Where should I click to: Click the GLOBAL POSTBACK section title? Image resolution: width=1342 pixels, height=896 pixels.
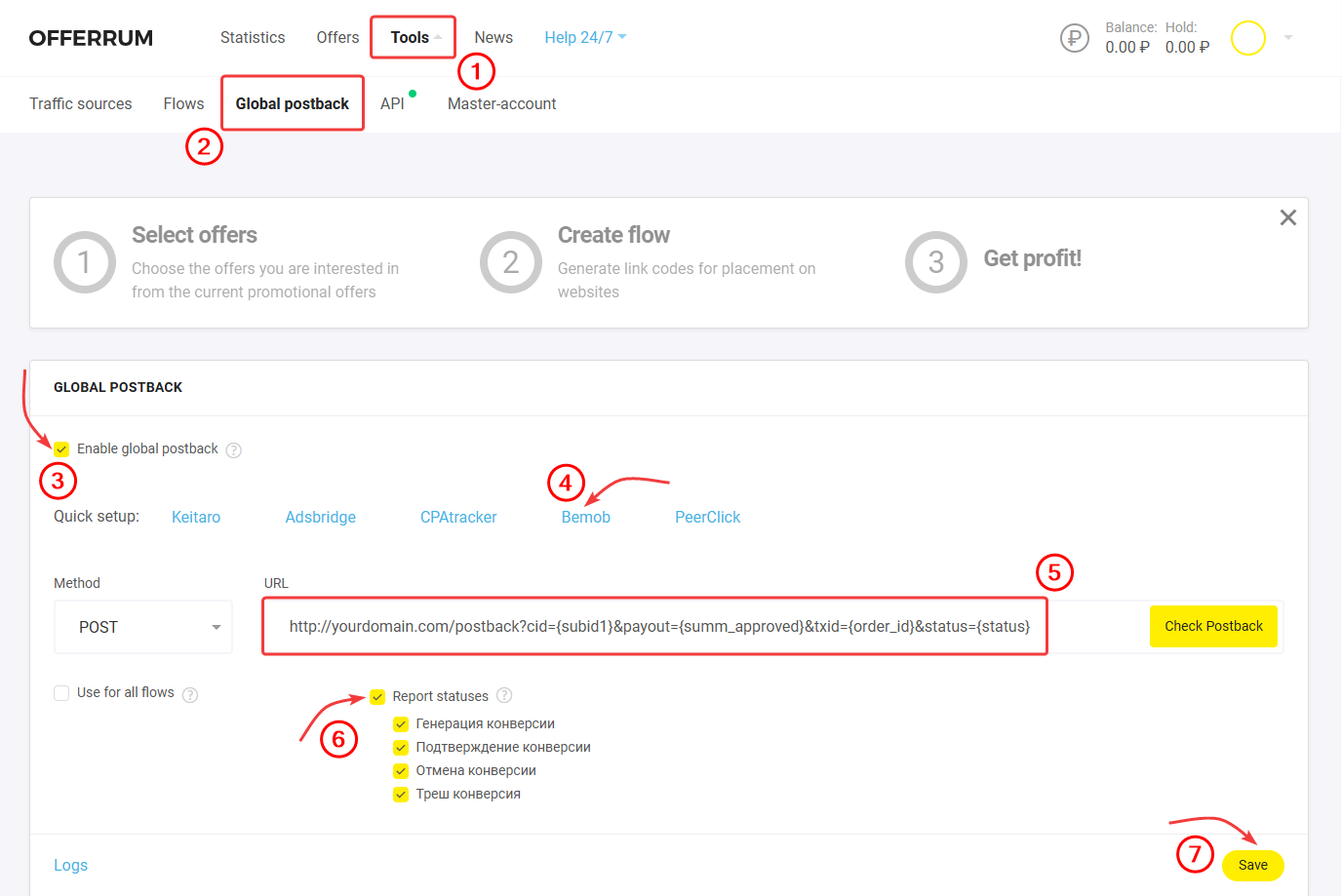click(x=118, y=387)
